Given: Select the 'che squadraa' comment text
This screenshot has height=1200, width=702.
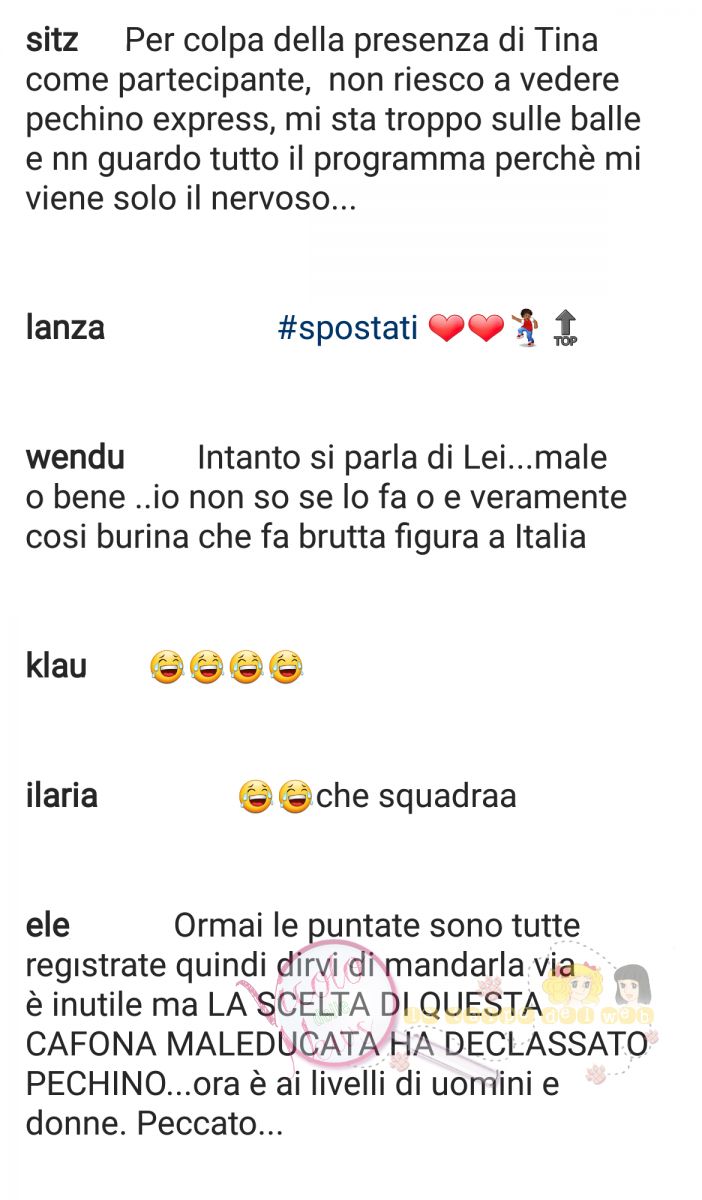Looking at the screenshot, I should (416, 797).
